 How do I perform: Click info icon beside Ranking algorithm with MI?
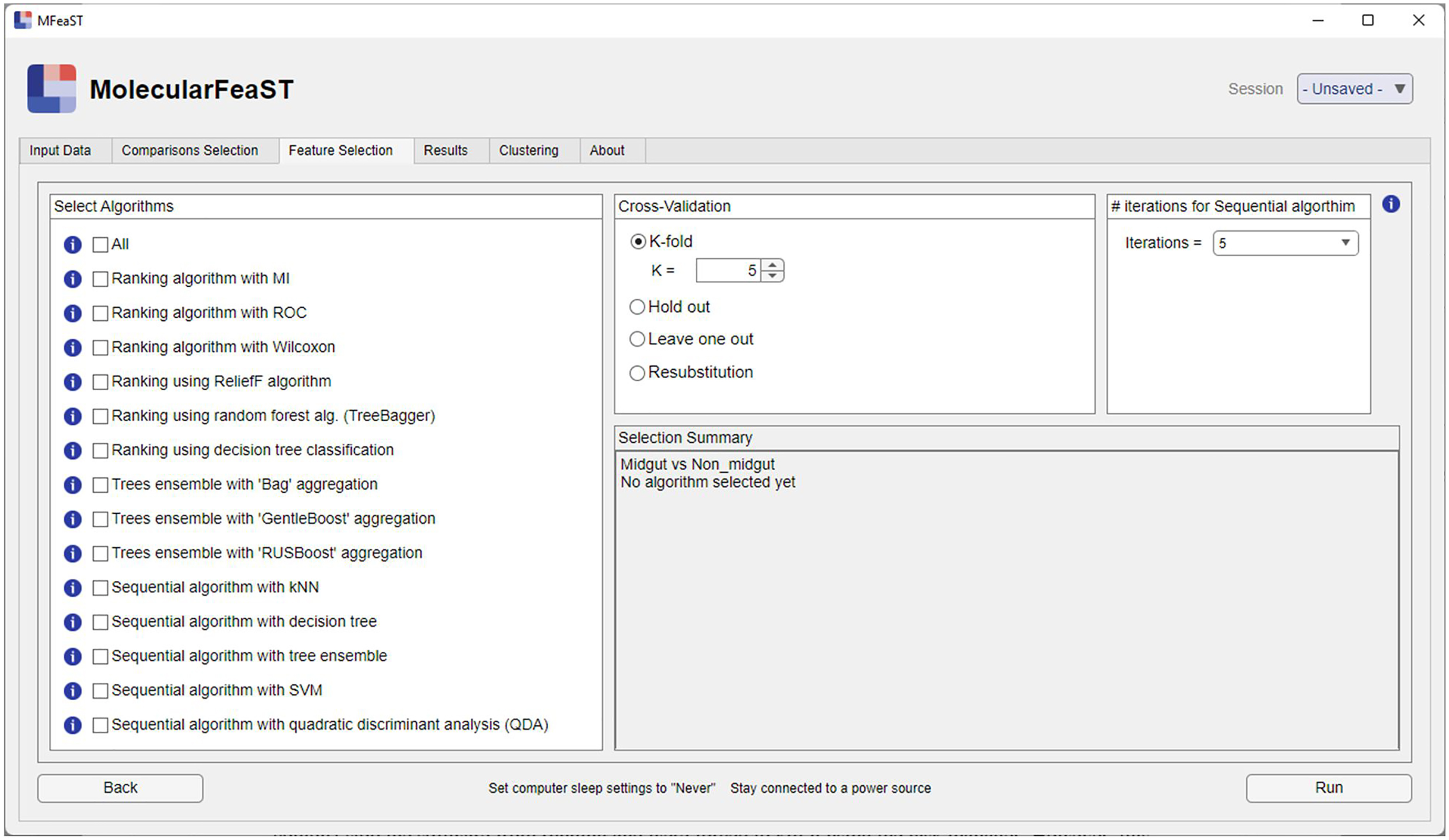click(72, 279)
